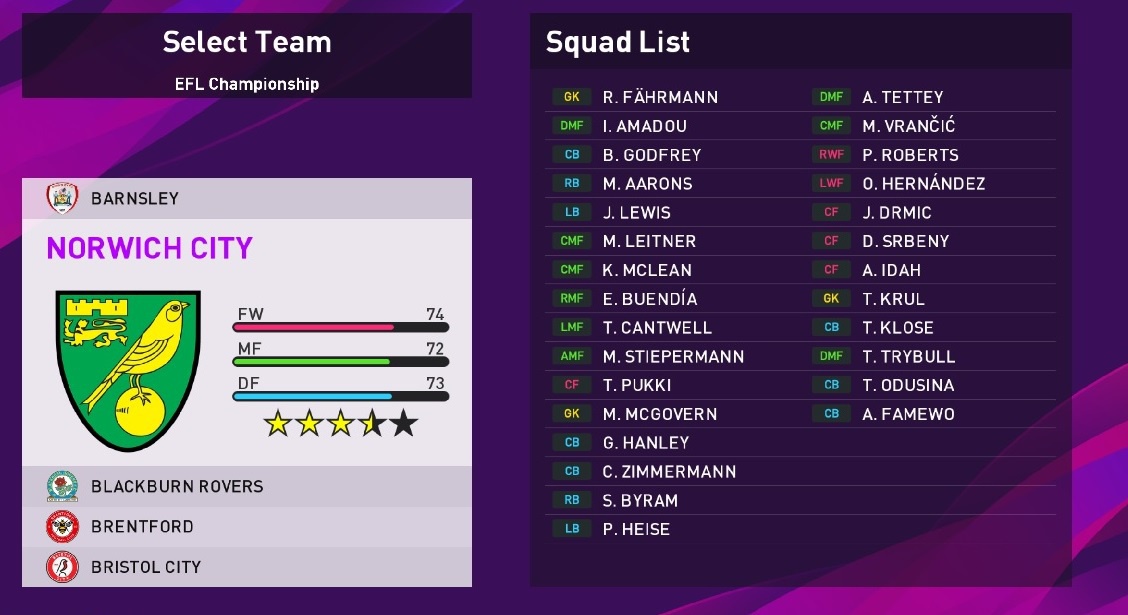Choose Bristol City in the team list
This screenshot has width=1128, height=615.
click(146, 567)
